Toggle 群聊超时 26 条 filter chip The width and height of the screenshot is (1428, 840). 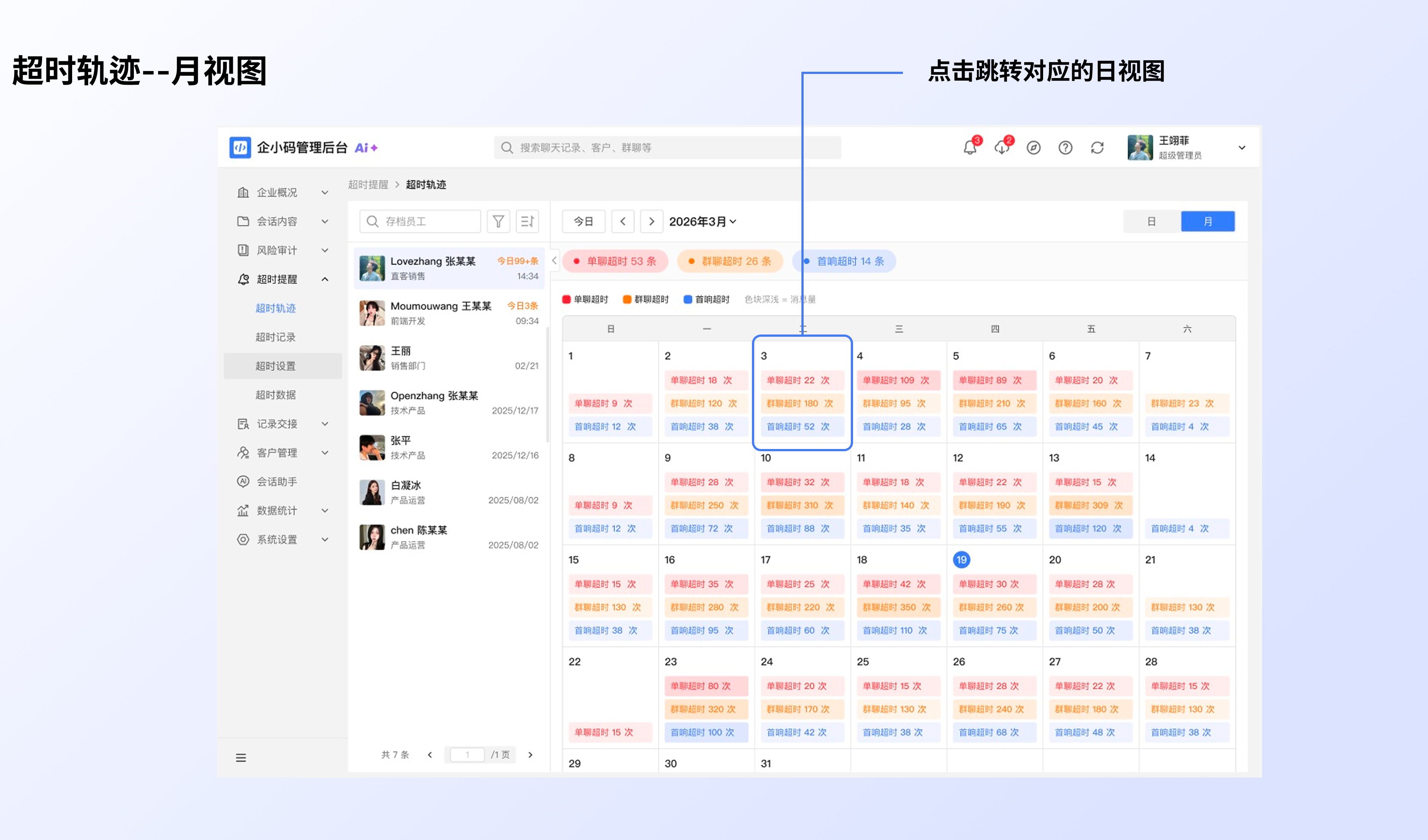coord(730,261)
